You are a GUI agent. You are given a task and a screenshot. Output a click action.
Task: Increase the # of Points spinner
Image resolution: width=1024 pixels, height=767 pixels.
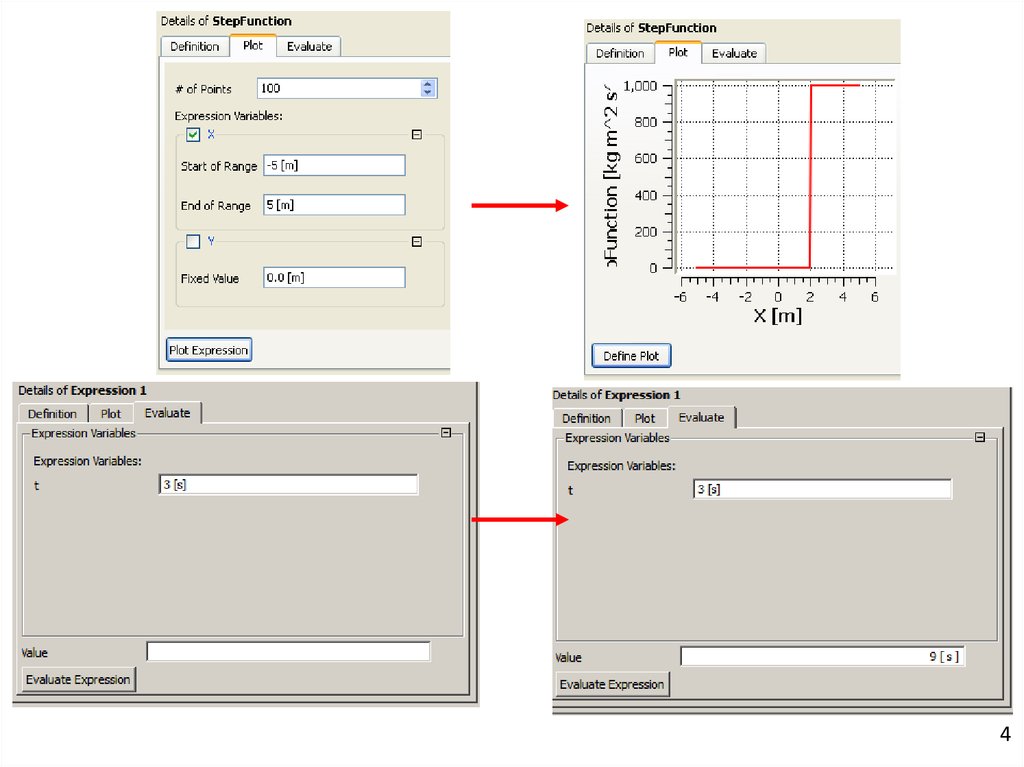[428, 84]
